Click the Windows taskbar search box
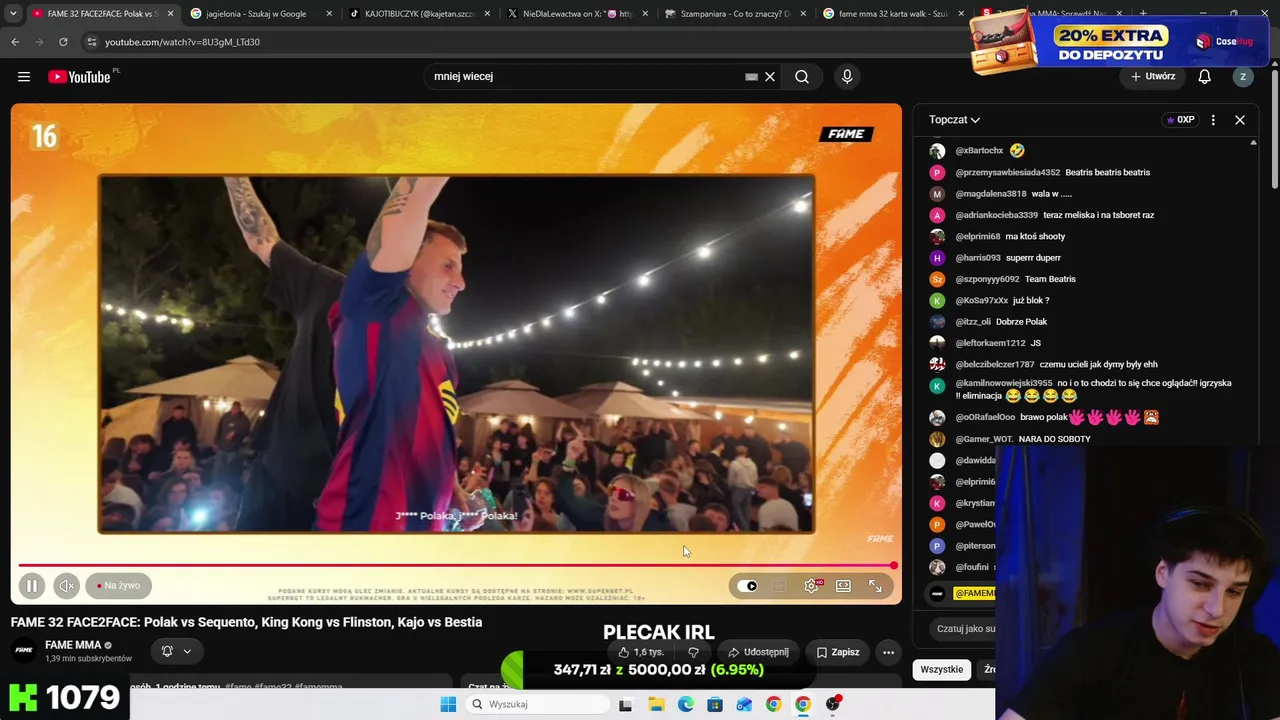 (538, 704)
